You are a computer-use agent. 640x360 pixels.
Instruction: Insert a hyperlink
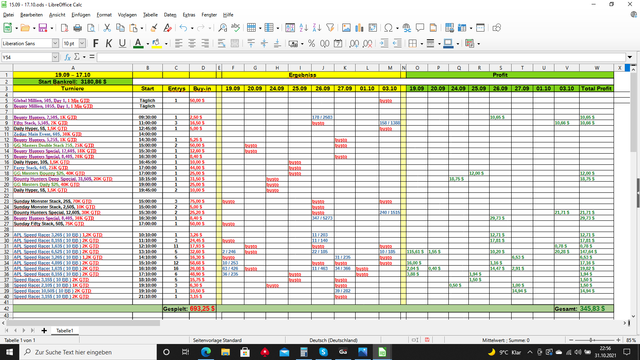(x=407, y=28)
